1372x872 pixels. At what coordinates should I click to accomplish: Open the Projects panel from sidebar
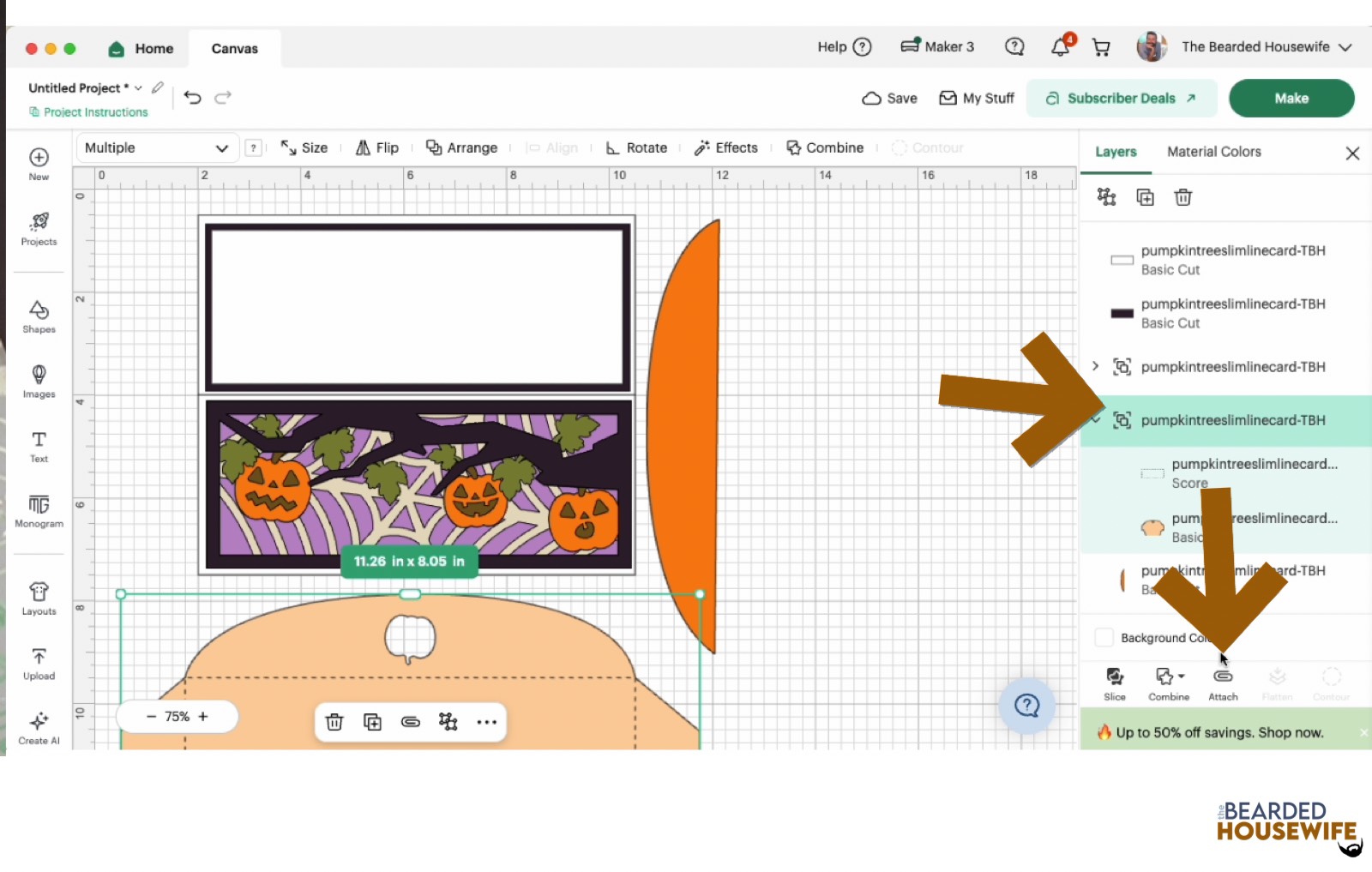click(x=39, y=229)
